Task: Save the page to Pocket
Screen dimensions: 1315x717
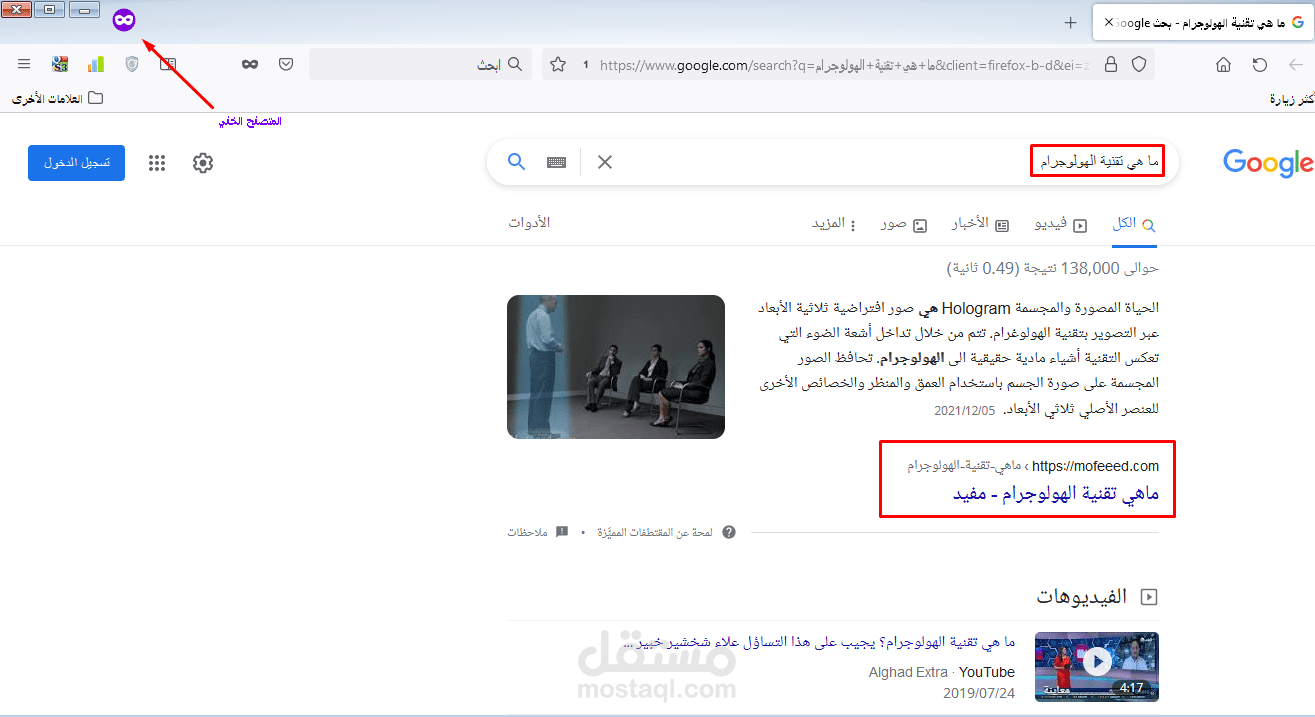Action: pos(286,63)
